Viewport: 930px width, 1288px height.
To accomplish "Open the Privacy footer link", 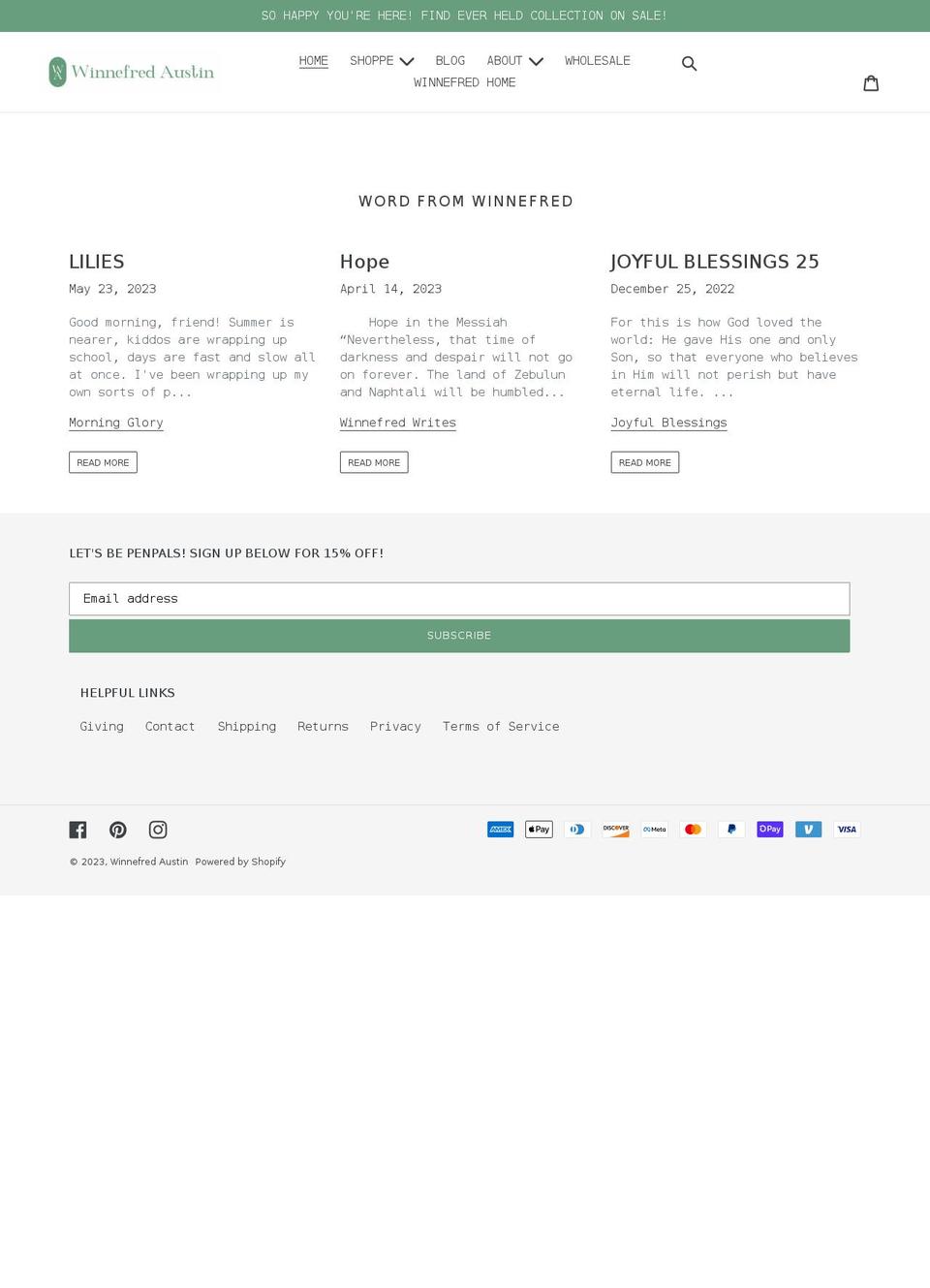I will tap(395, 727).
